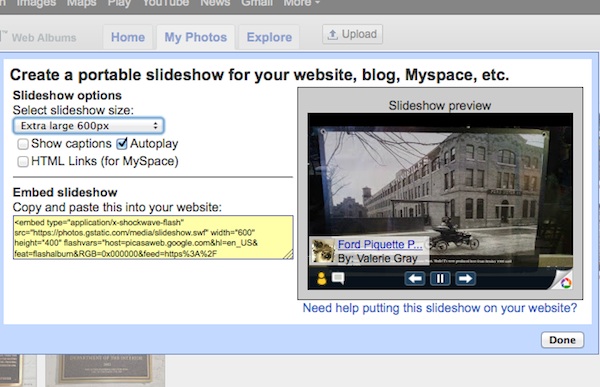600x387 pixels.
Task: Open Maps from the top bar
Action: (x=82, y=3)
